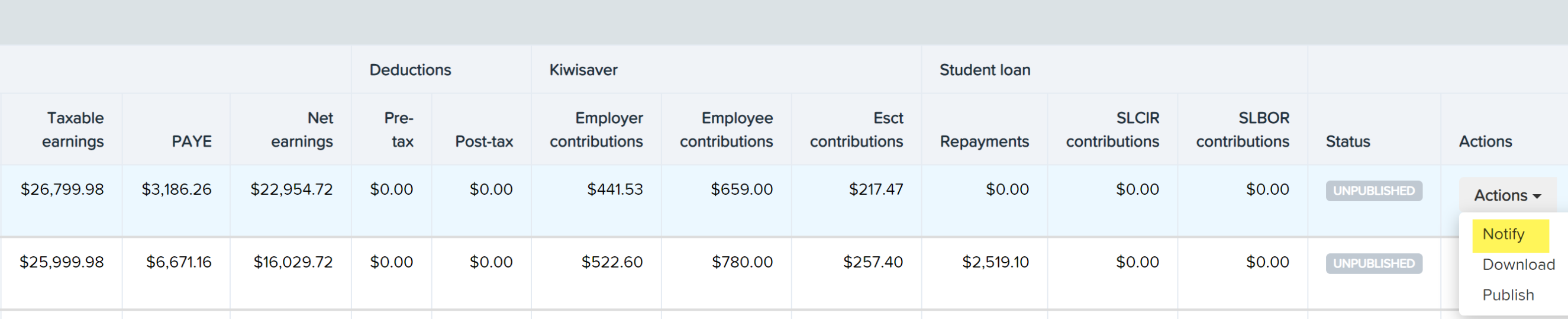Click the Employer contributions column header
Viewport: 1568px width, 319px height.
(x=596, y=129)
